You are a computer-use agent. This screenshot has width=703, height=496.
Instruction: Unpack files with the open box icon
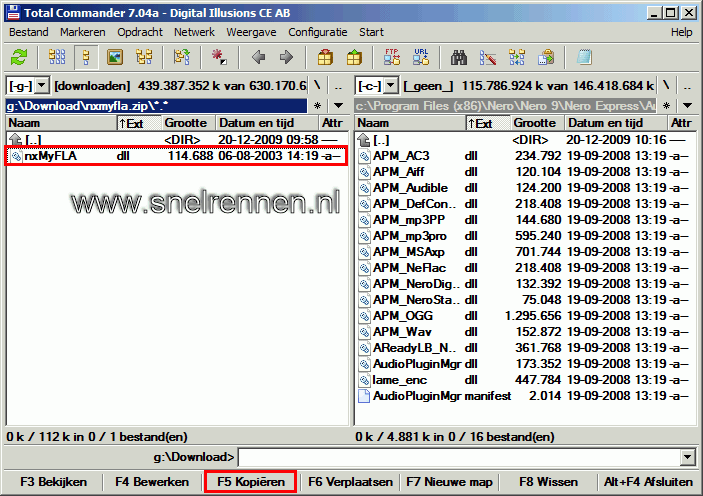(354, 57)
